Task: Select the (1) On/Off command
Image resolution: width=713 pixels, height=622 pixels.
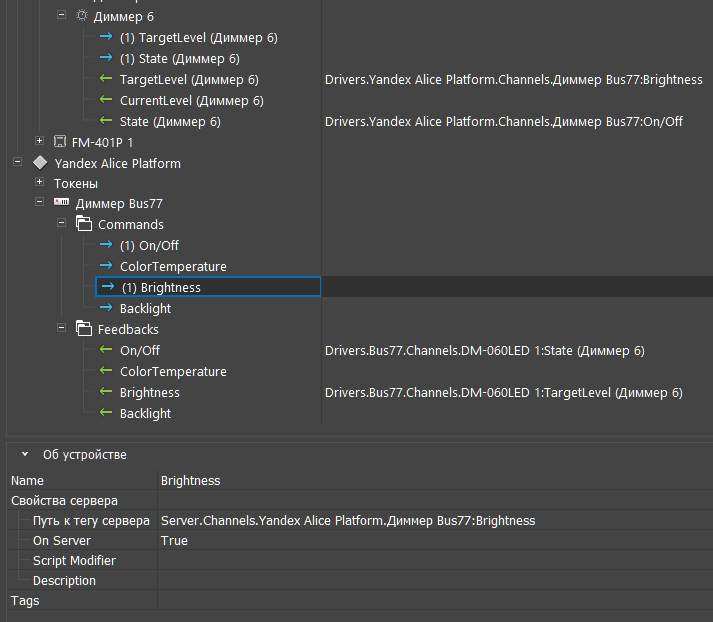Action: pyautogui.click(x=149, y=246)
